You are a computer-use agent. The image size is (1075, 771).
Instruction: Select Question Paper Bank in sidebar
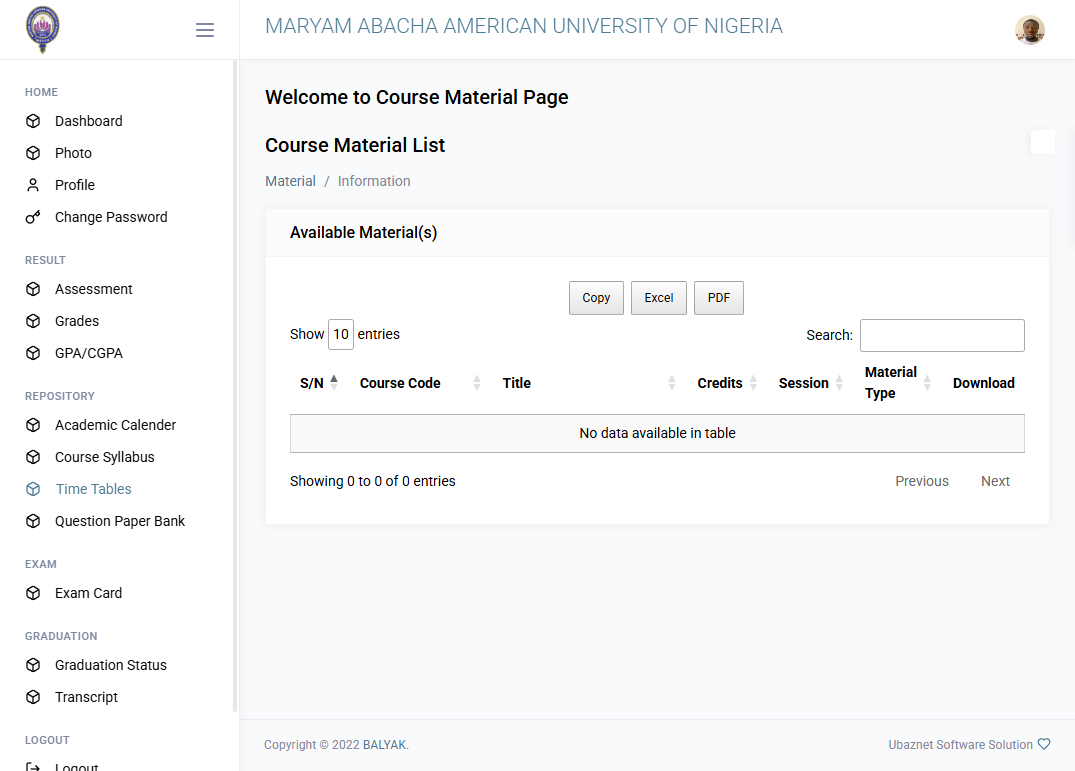click(x=120, y=522)
